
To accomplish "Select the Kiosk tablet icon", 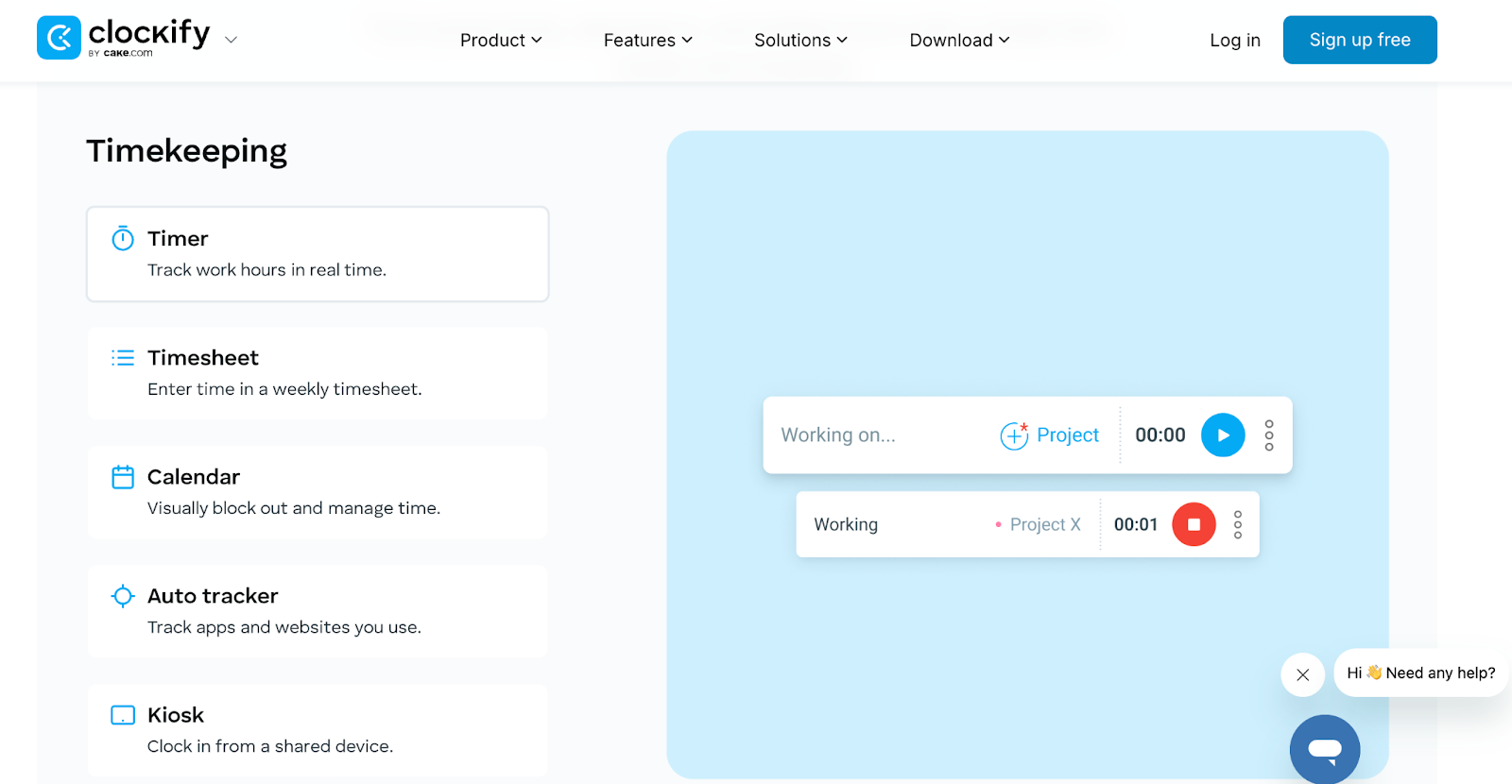I will tap(123, 715).
